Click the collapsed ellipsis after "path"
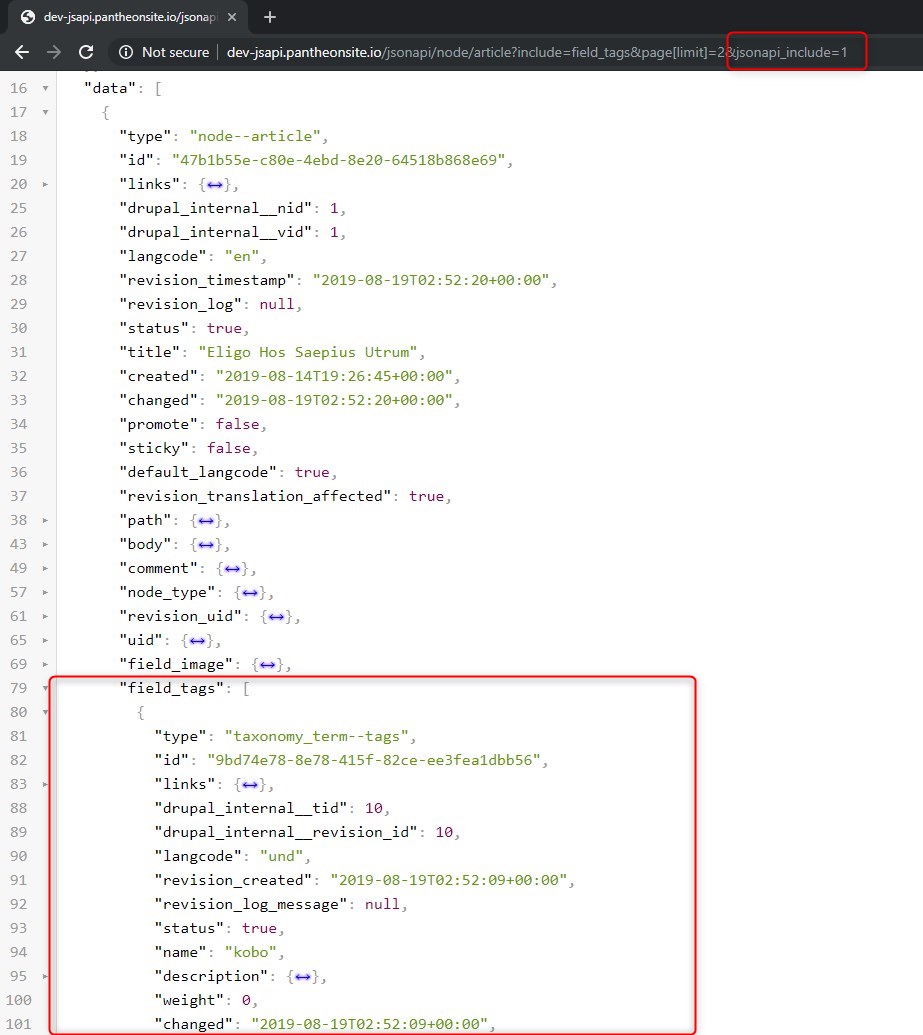 [206, 521]
